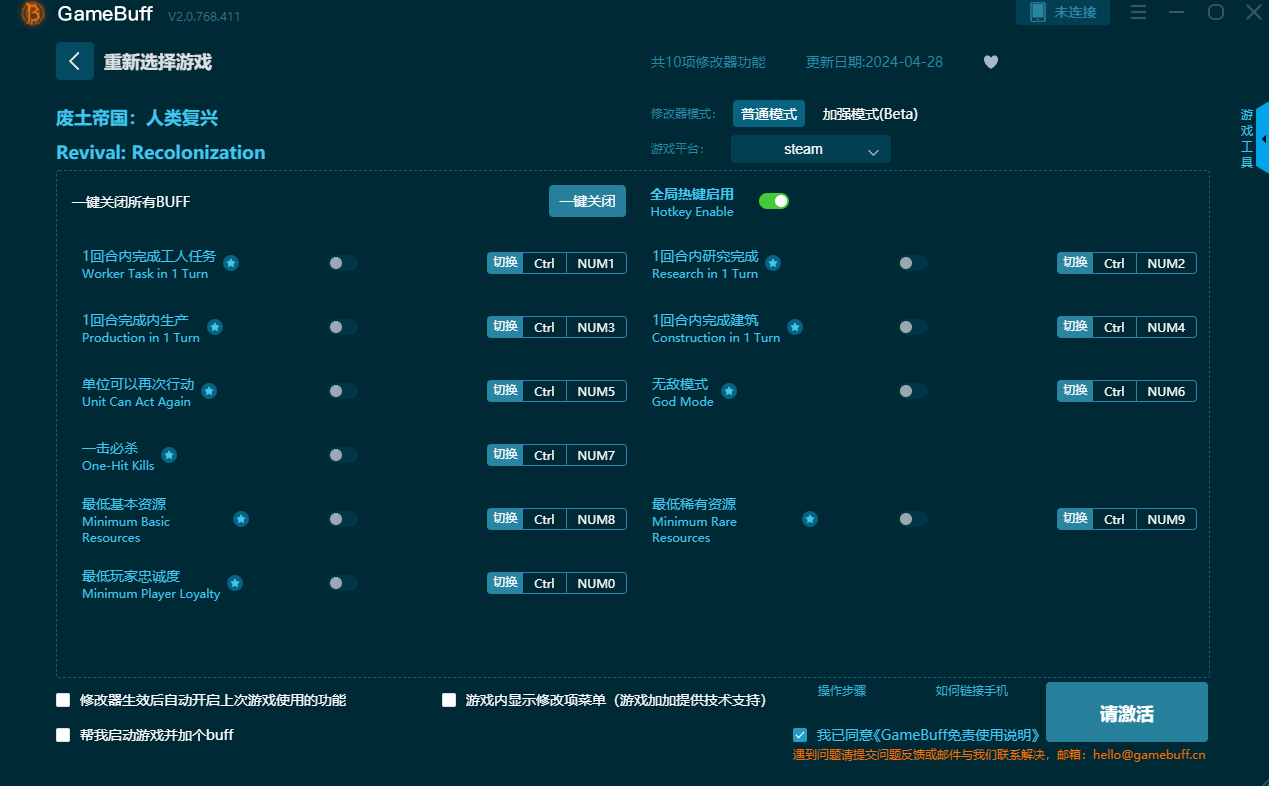Click 重新选择游戏 heading text

158,62
